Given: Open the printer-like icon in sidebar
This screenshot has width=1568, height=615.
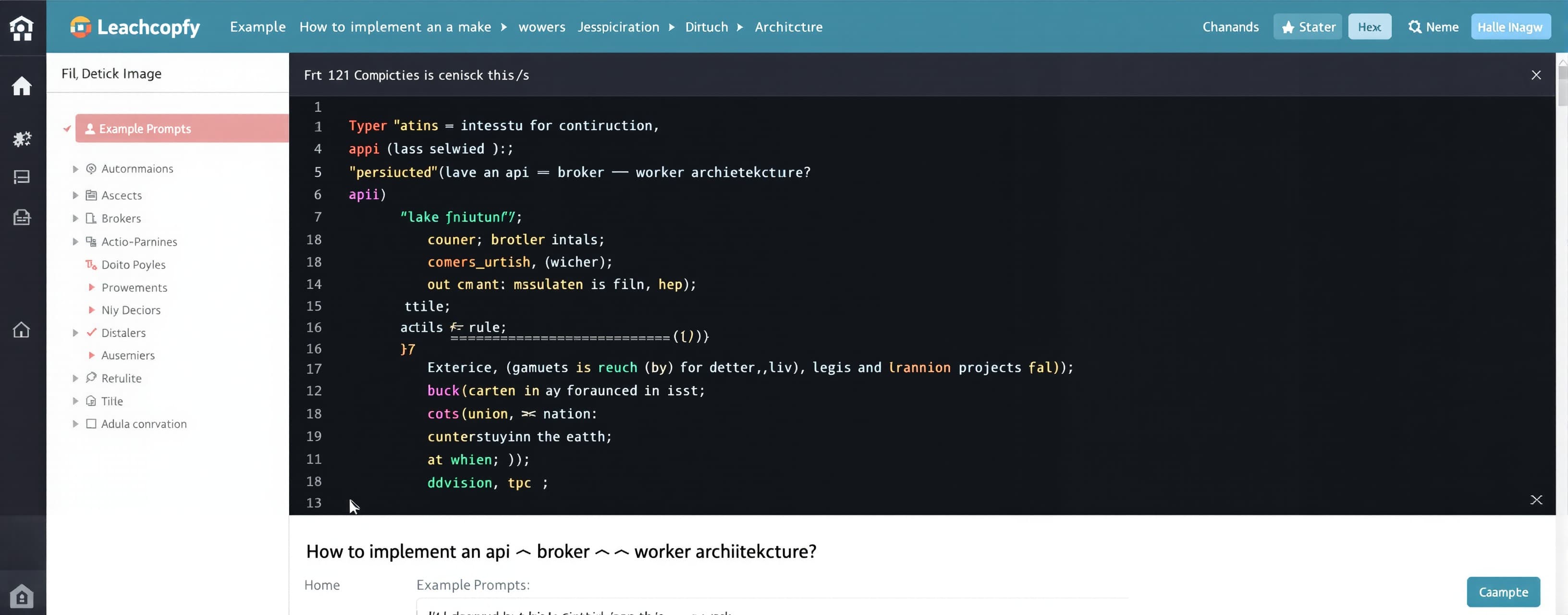Looking at the screenshot, I should click(22, 217).
